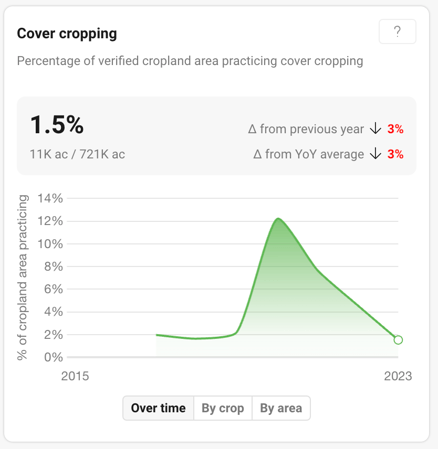The image size is (438, 449).
Task: Click the 1.5% headline value
Action: (x=57, y=125)
